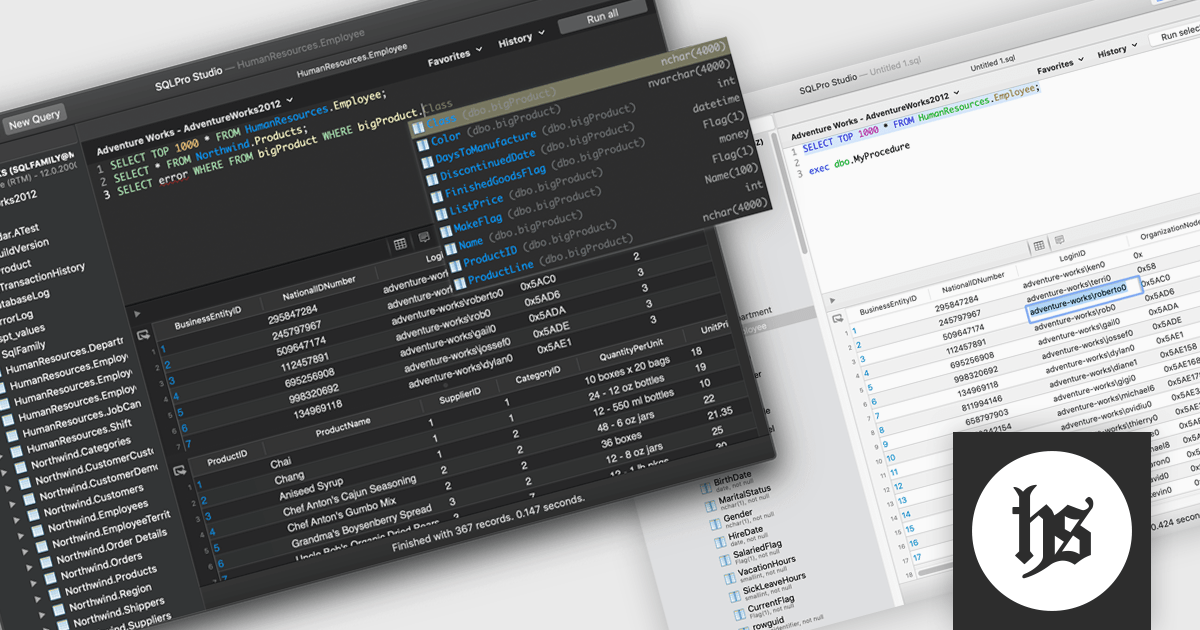This screenshot has height=630, width=1200.
Task: Click the table grid icon in the light window
Action: pyautogui.click(x=1039, y=245)
